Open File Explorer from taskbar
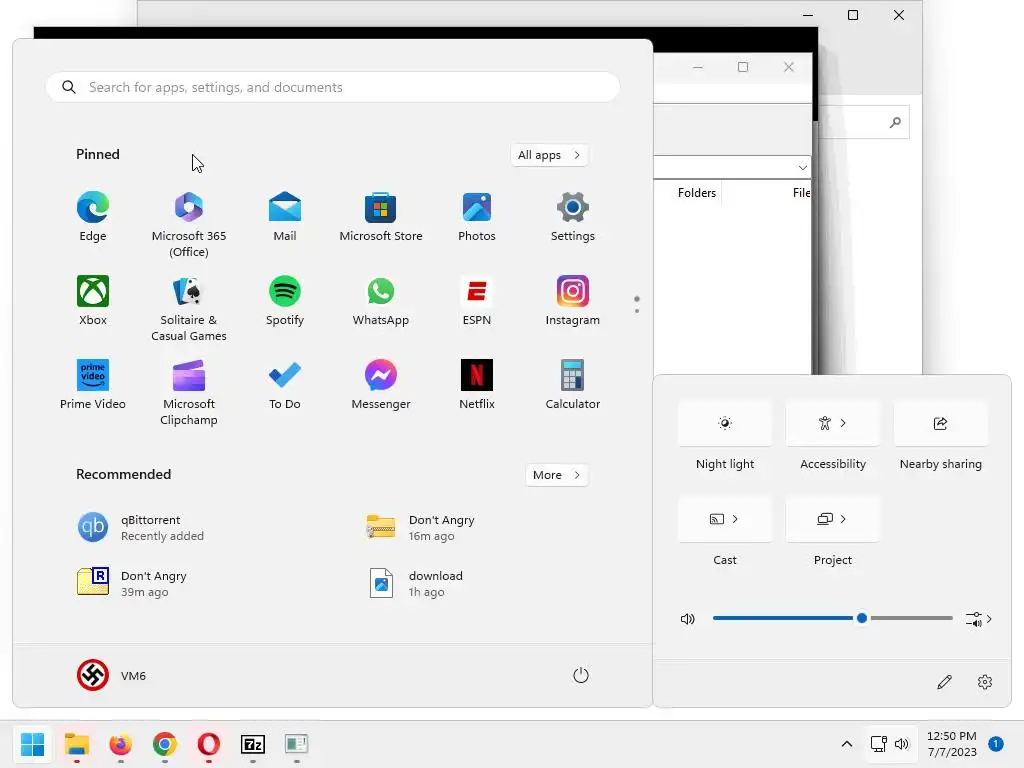 [x=76, y=744]
